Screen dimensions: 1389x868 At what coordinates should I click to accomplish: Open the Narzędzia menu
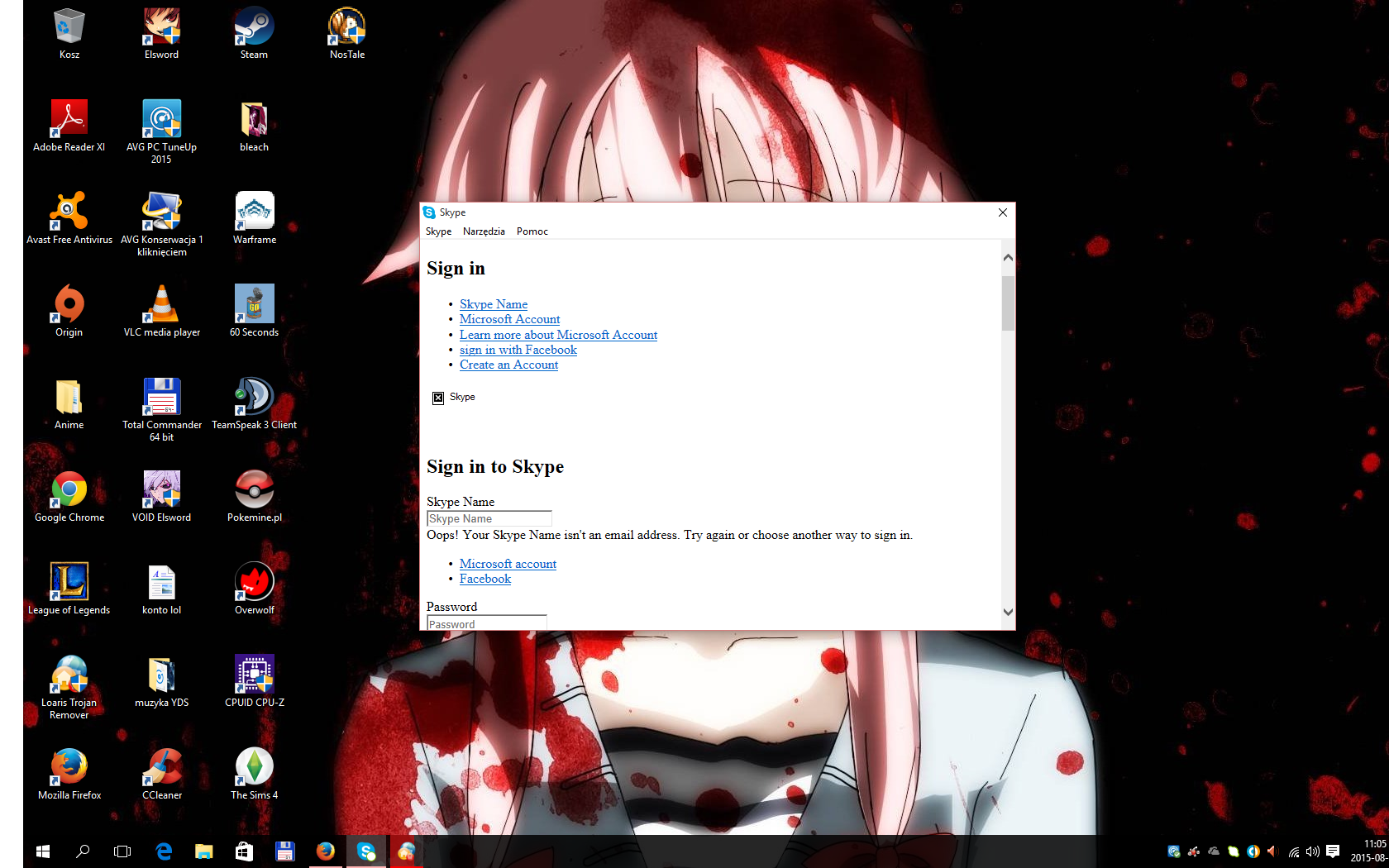(x=484, y=231)
